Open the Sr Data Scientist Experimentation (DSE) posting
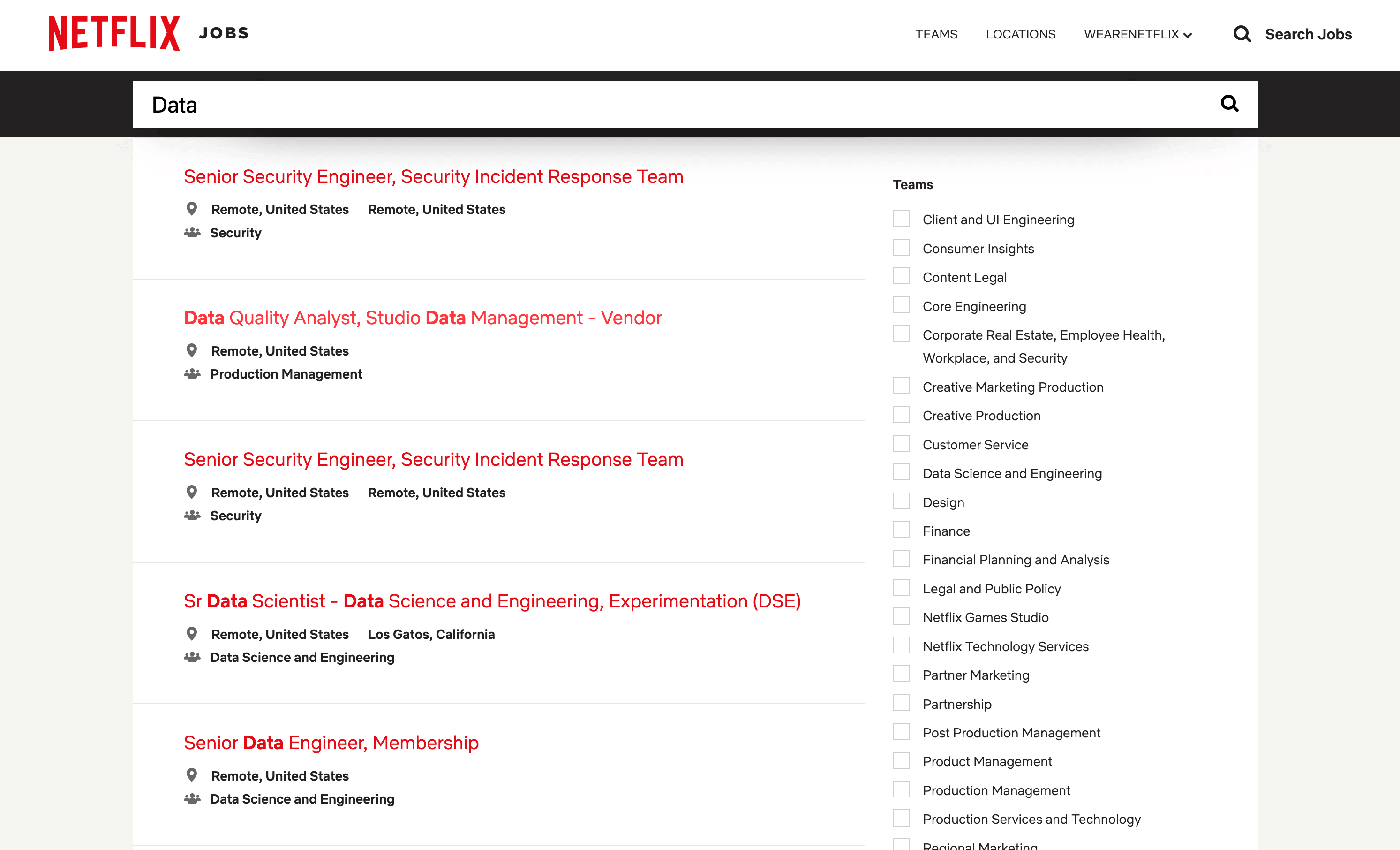This screenshot has width=1400, height=850. tap(492, 601)
